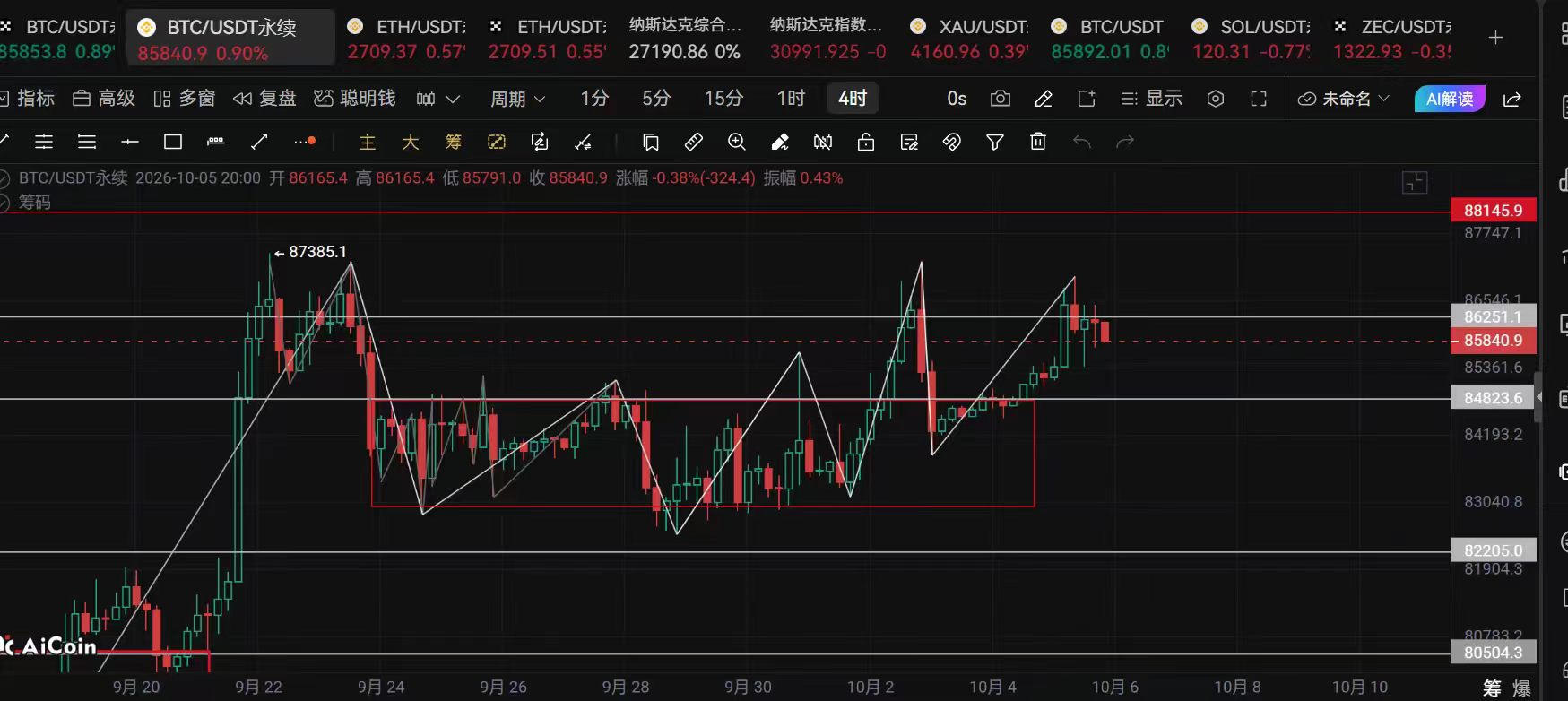Image resolution: width=1568 pixels, height=701 pixels.
Task: Toggle the 主 main-force indicator
Action: [x=367, y=142]
